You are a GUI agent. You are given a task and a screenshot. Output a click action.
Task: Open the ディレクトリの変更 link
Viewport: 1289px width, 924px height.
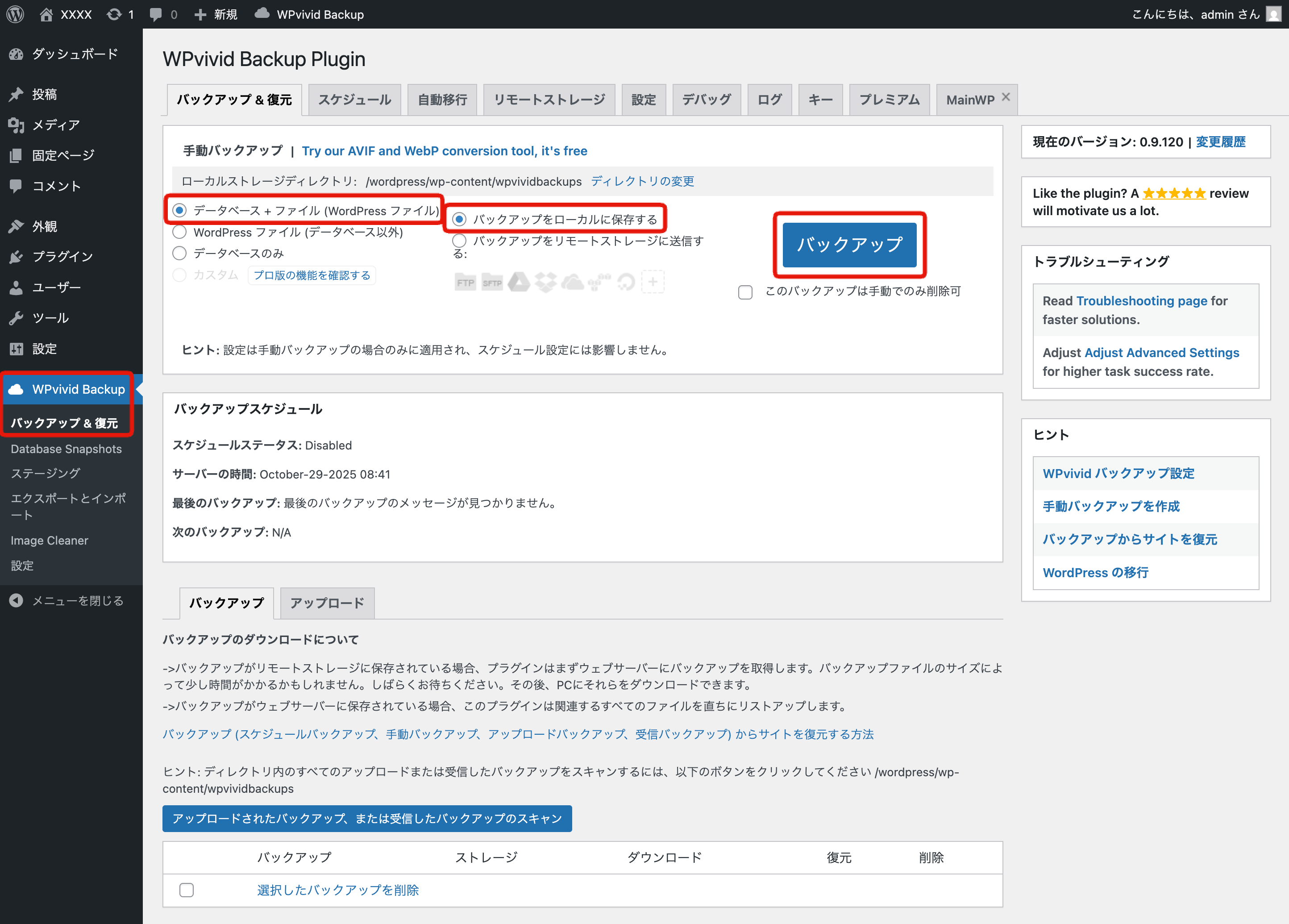[642, 181]
